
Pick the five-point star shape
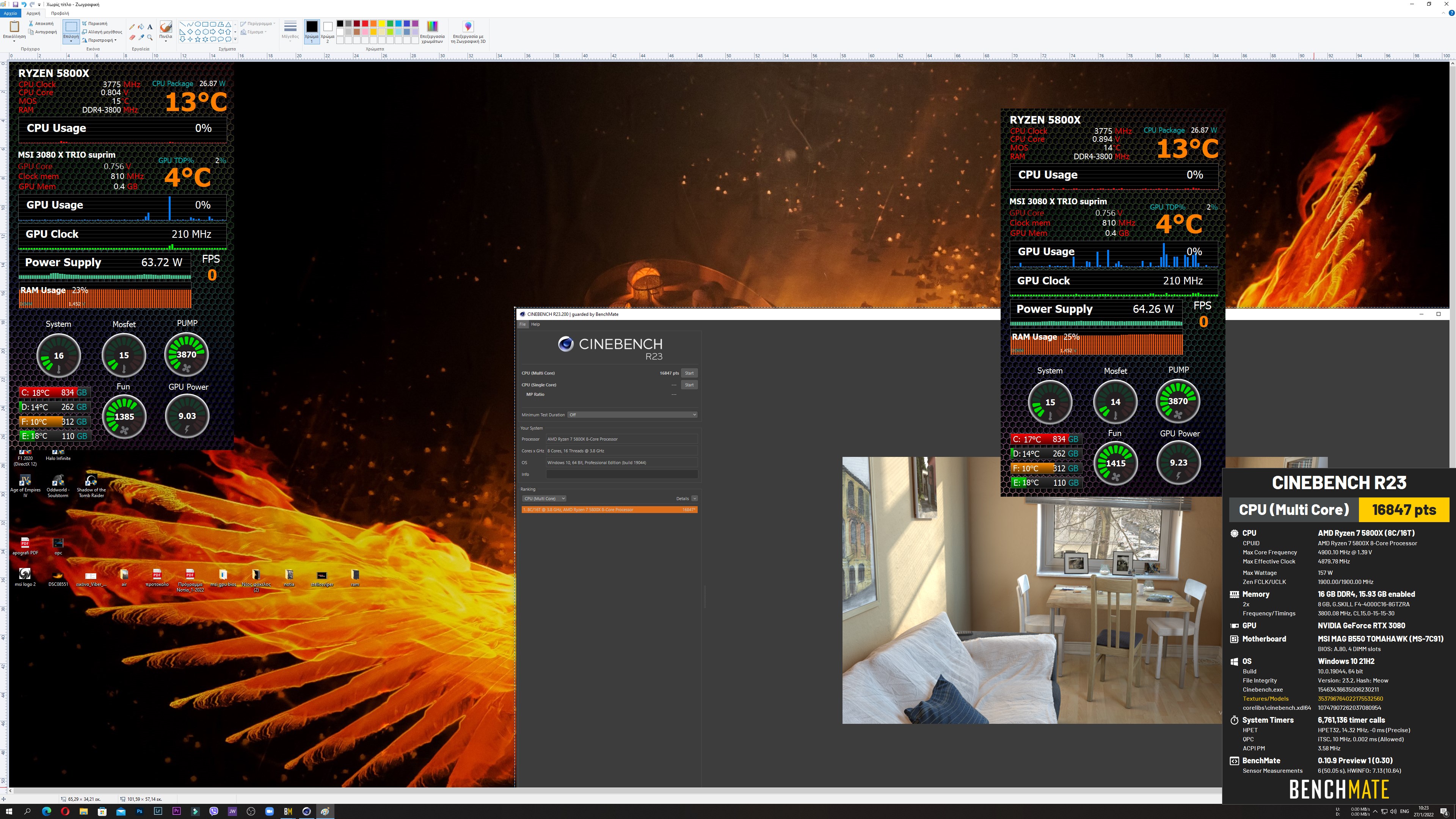click(x=197, y=39)
